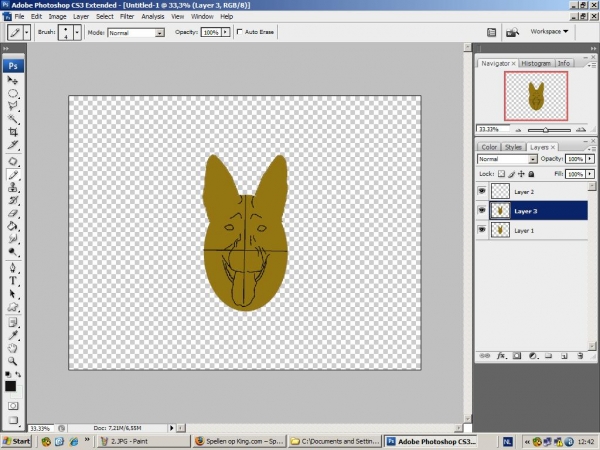
Task: Open the Brush preset picker dropdown
Action: click(x=77, y=33)
